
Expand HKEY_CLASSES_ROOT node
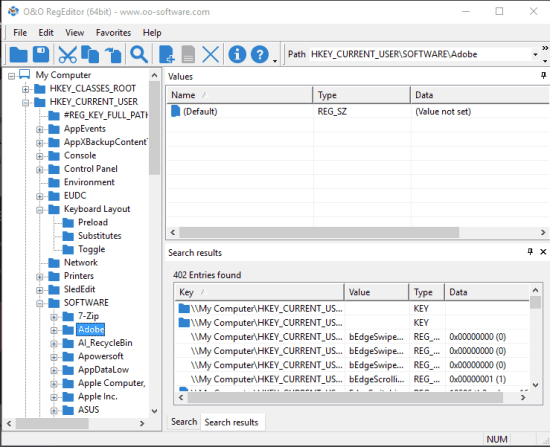coord(26,89)
